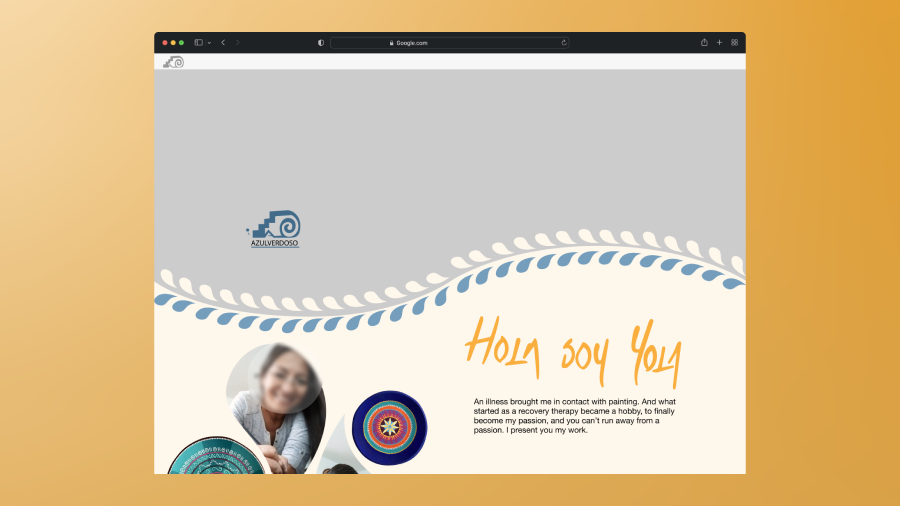Go back to the previous page
The image size is (900, 506).
click(x=223, y=43)
